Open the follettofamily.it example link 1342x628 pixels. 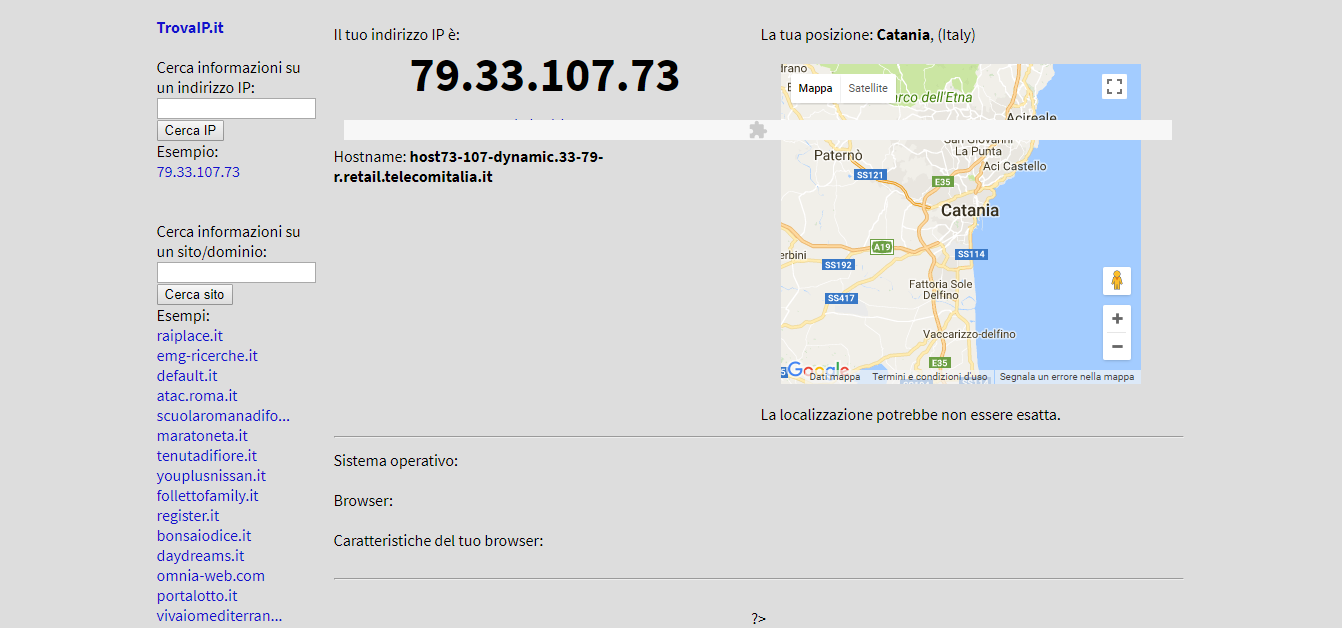[208, 496]
